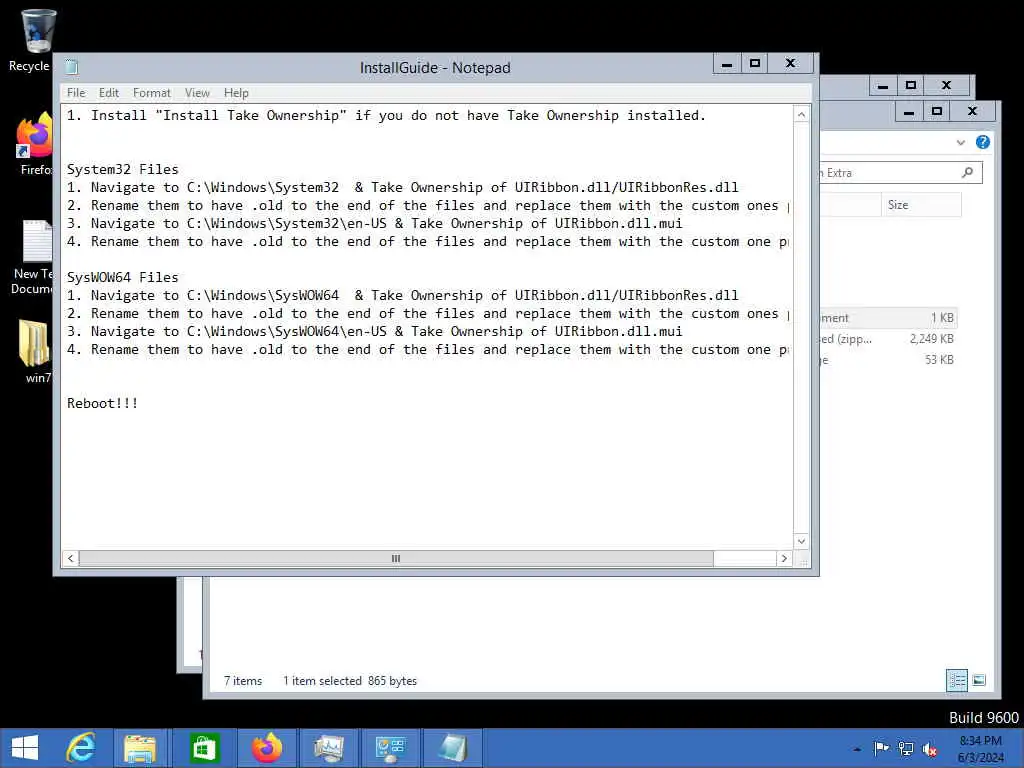Open the clock showing 8:34 PM
The height and width of the screenshot is (768, 1024).
pos(980,748)
